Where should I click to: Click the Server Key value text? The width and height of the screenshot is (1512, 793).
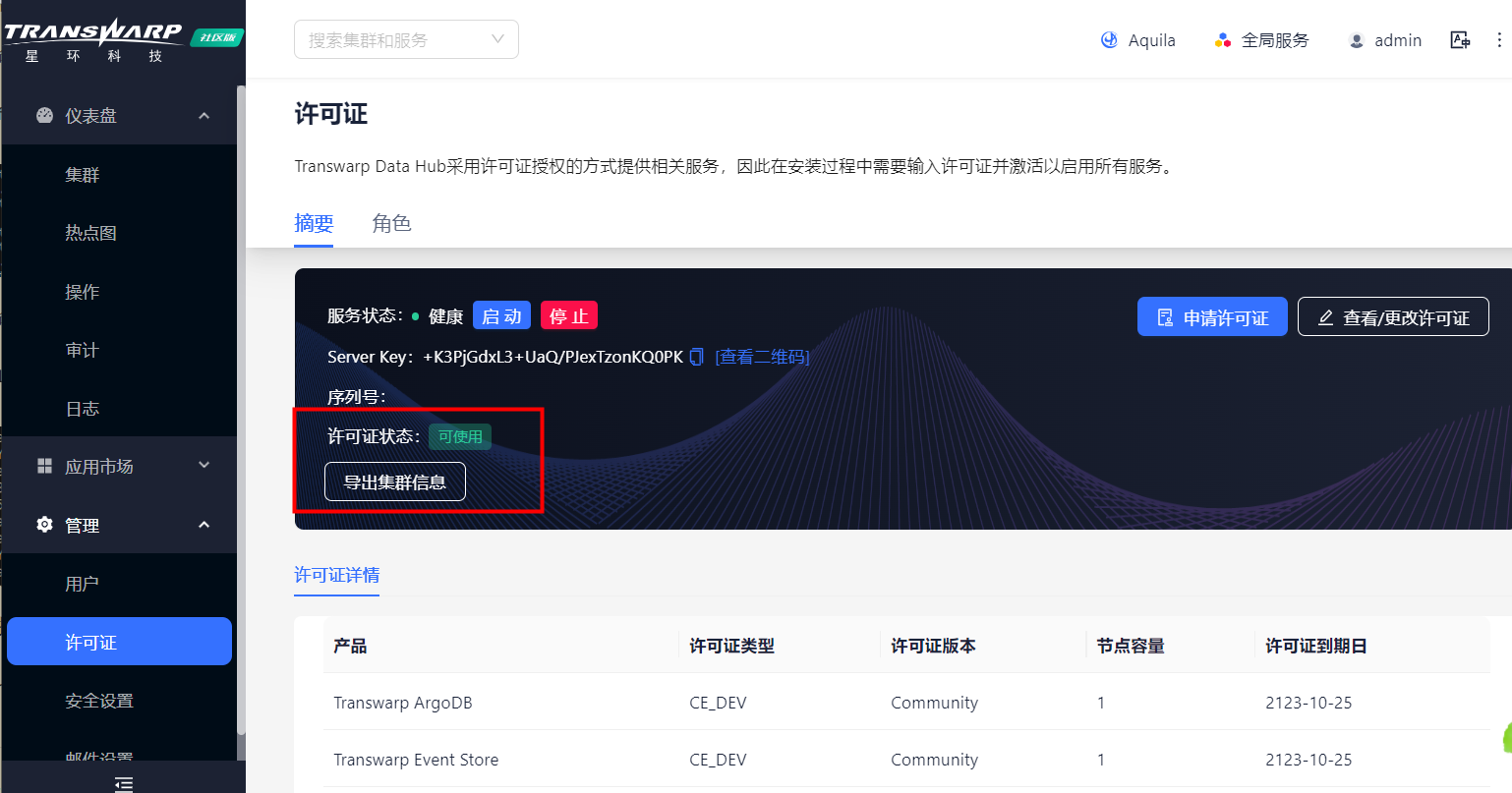[552, 357]
